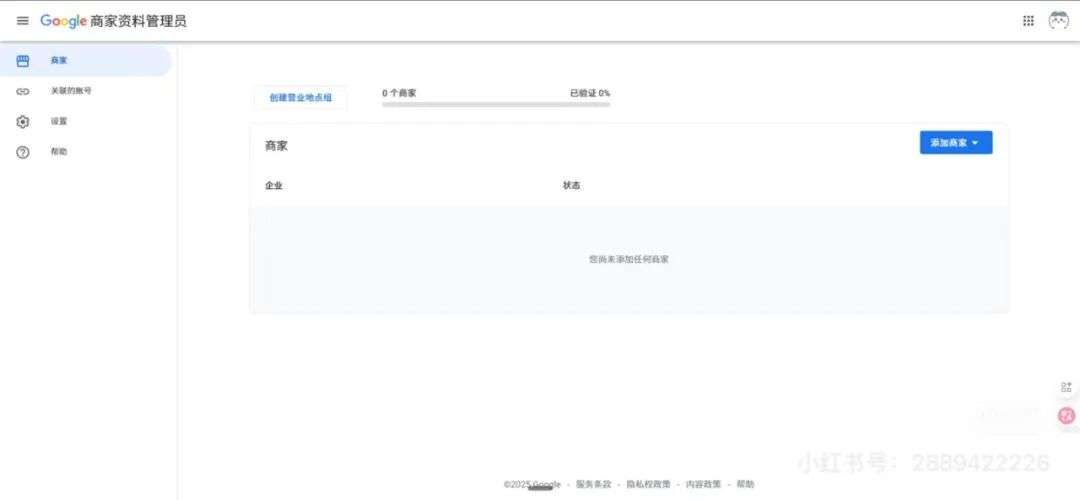Image resolution: width=1080 pixels, height=500 pixels.
Task: Click the 企业 column header
Action: (x=273, y=186)
